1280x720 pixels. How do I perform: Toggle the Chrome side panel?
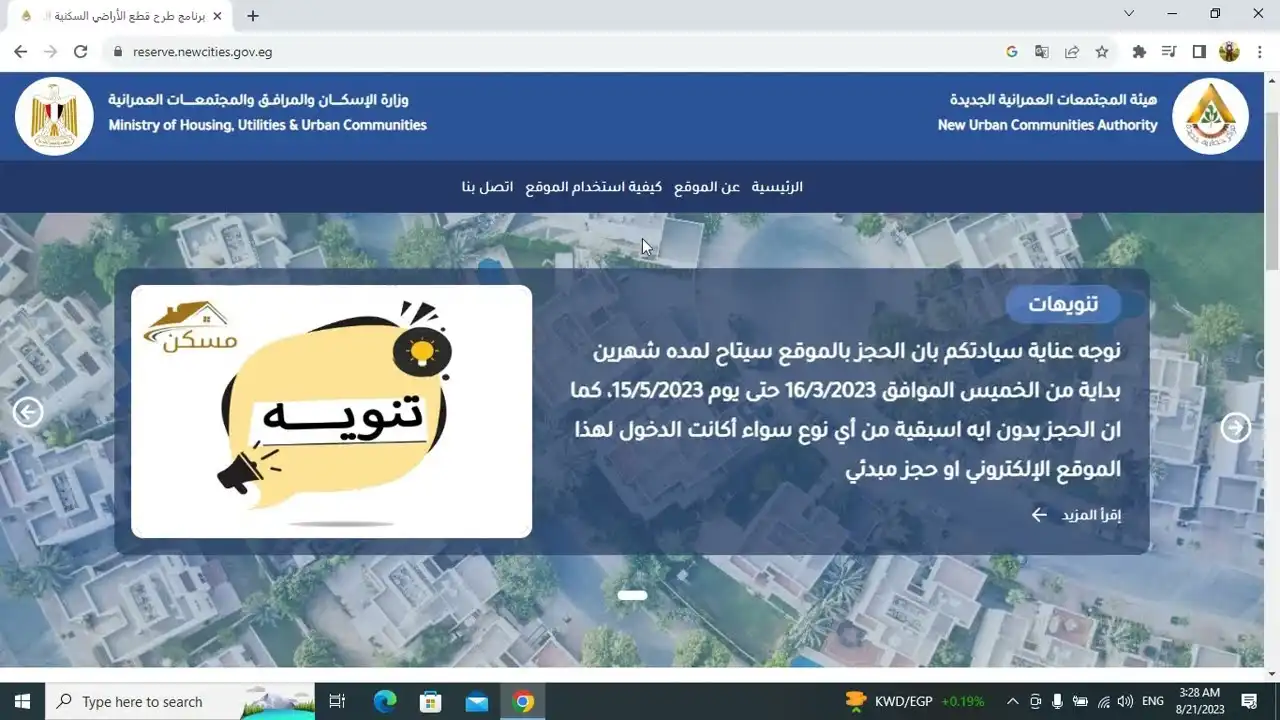click(1199, 52)
